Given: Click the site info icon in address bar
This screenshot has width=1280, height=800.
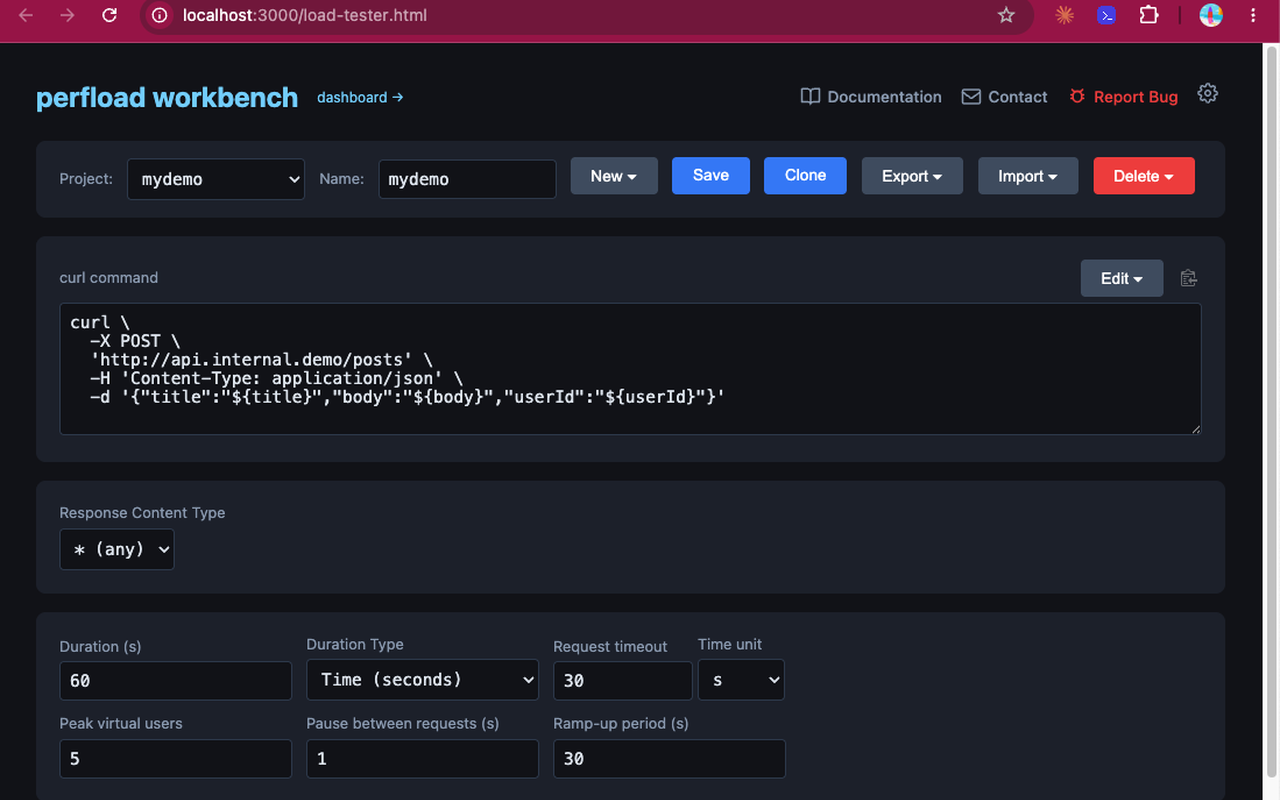Looking at the screenshot, I should [159, 15].
